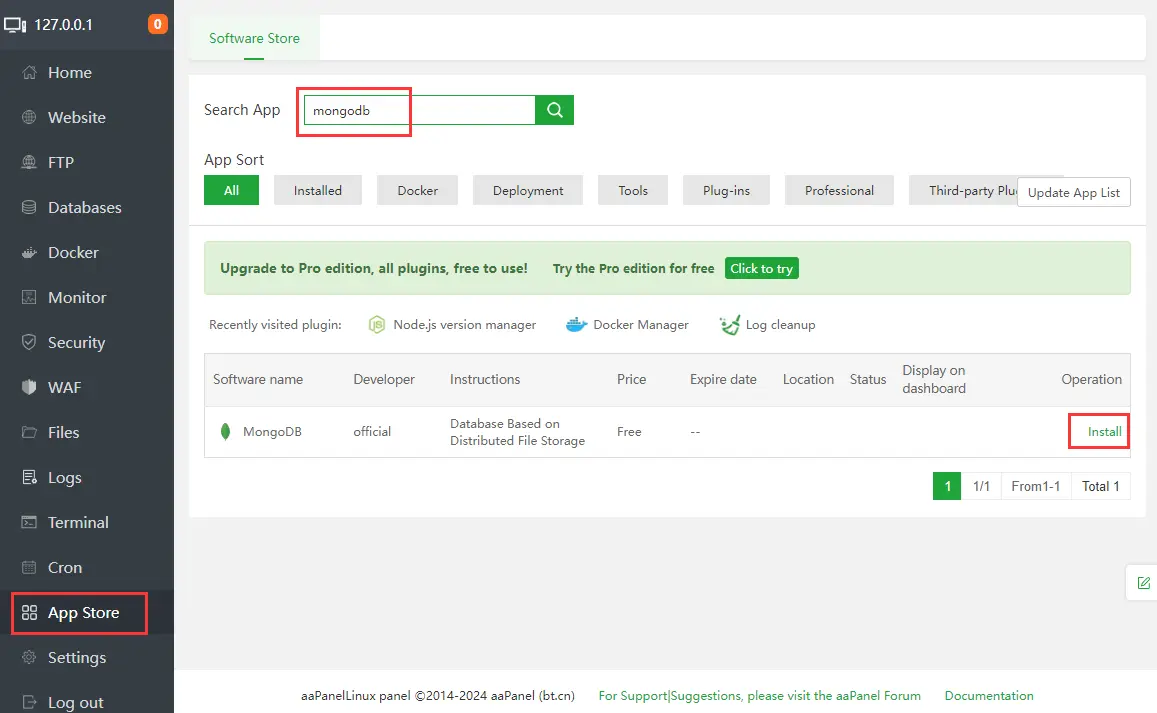Open Docker Manager recent plugin

coord(640,325)
